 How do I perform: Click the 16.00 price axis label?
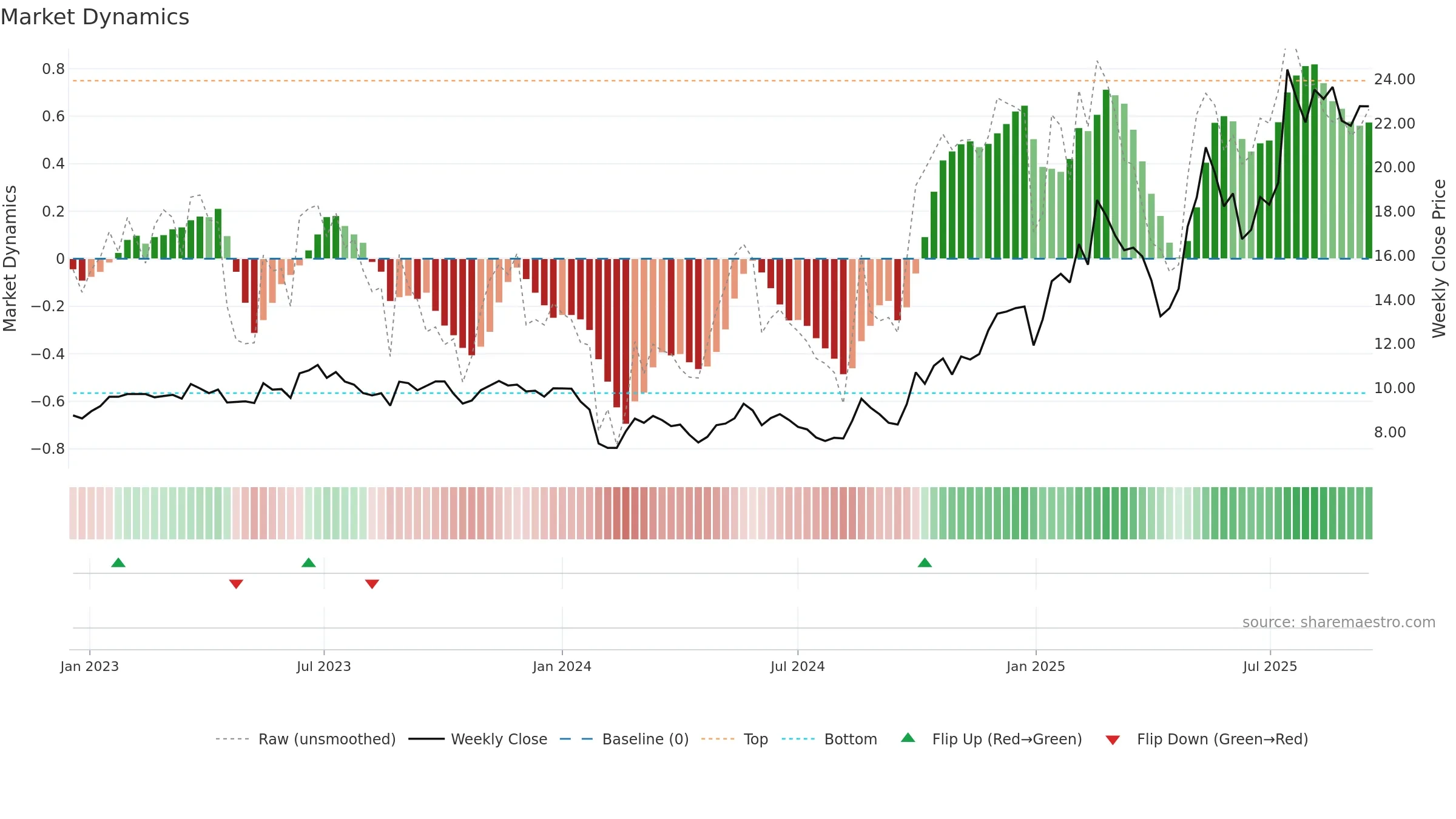click(x=1395, y=256)
